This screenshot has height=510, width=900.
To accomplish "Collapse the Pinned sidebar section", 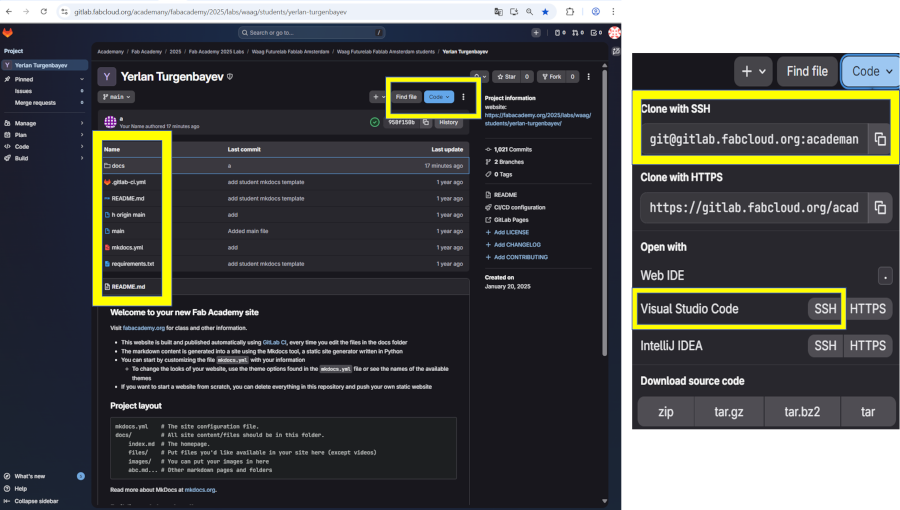I will point(44,79).
